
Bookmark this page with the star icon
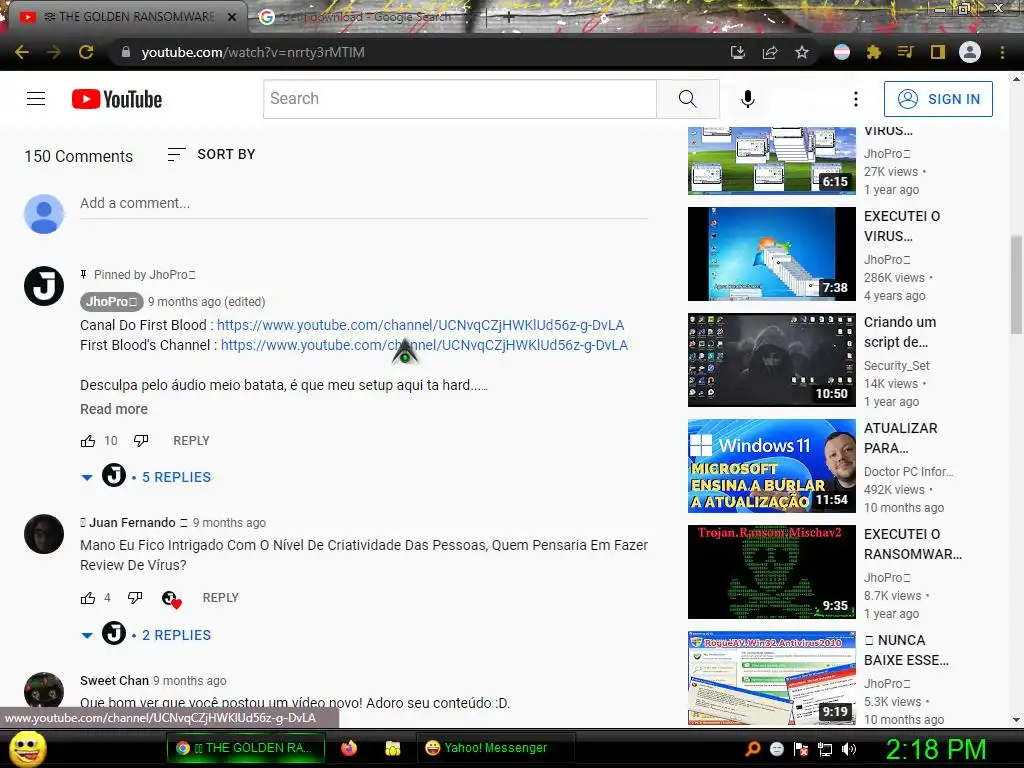802,52
